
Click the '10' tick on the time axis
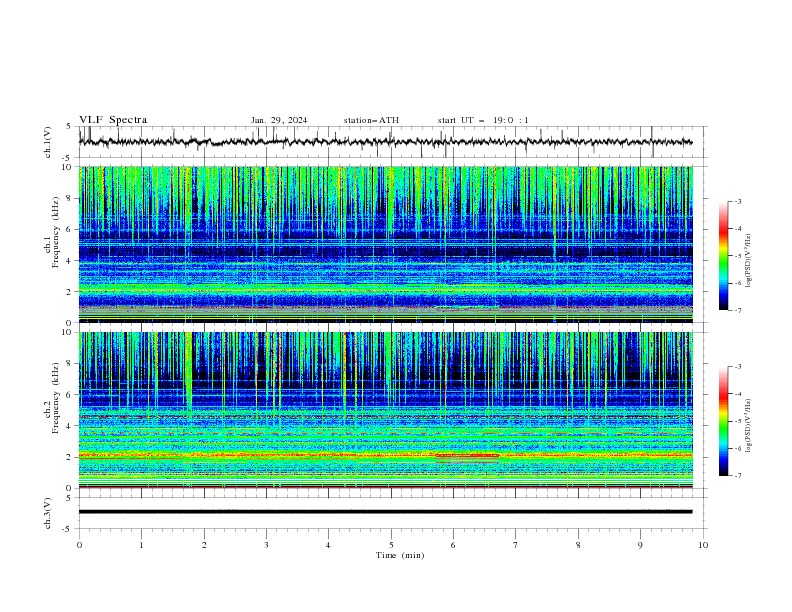click(703, 545)
